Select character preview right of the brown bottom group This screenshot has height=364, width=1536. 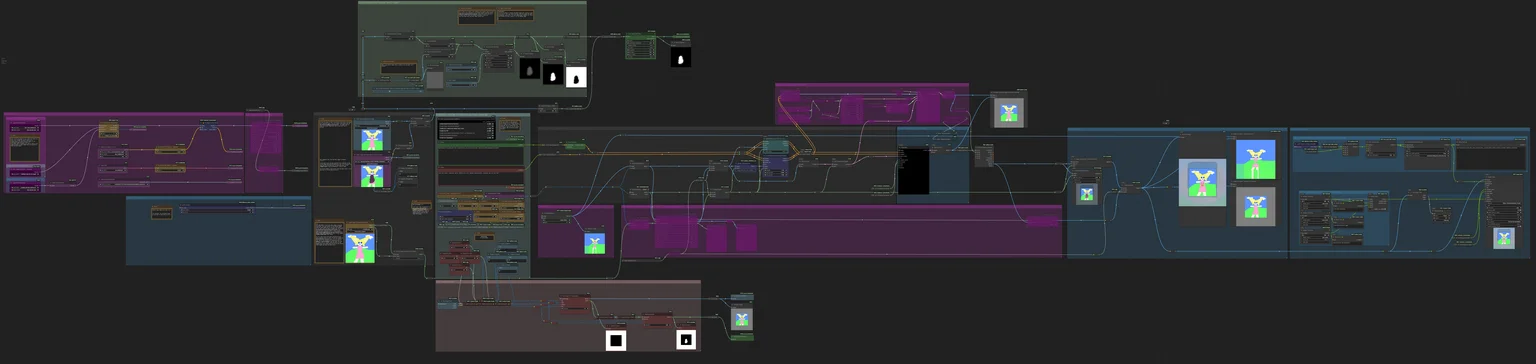pos(741,319)
